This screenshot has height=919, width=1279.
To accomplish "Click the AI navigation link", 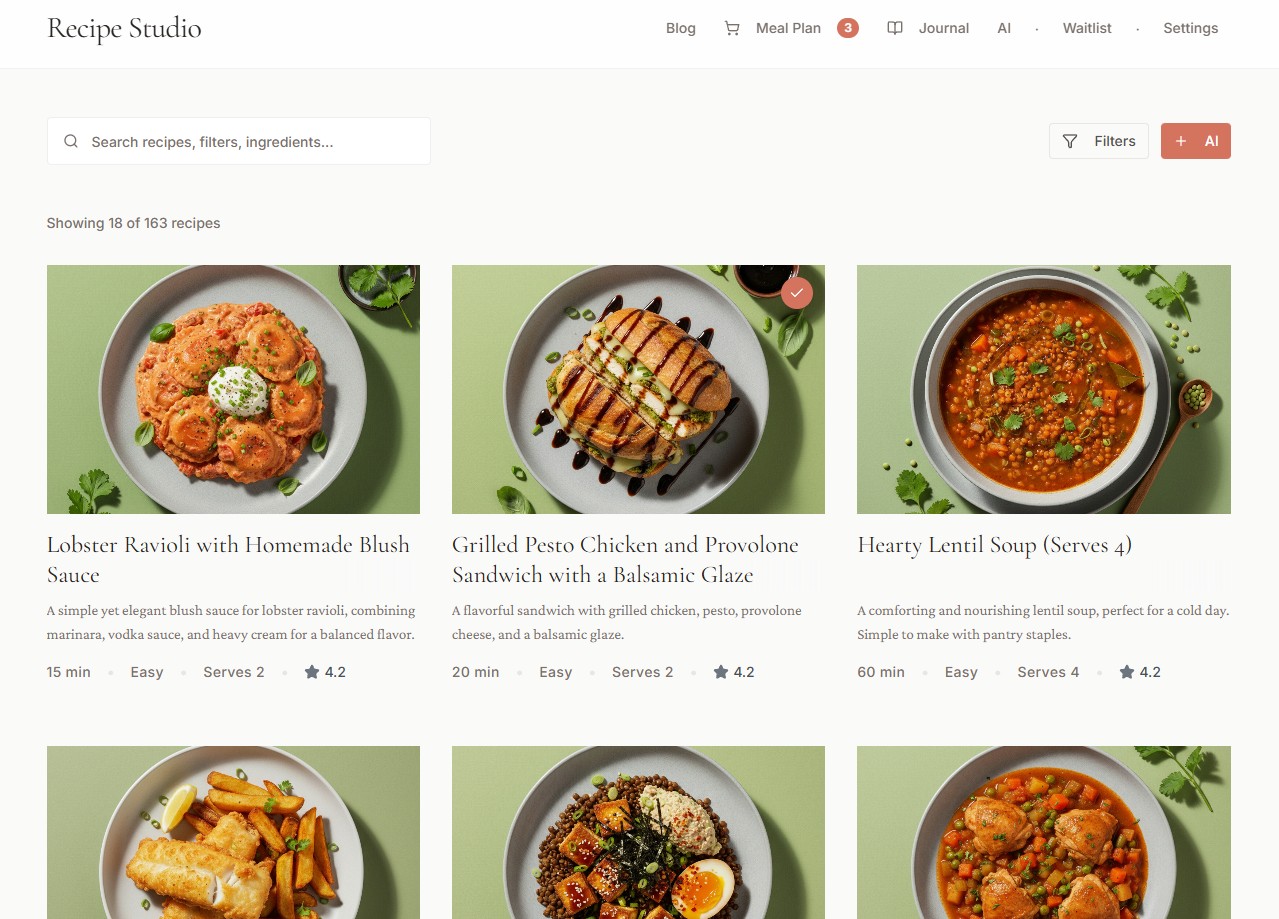I will pos(1004,28).
